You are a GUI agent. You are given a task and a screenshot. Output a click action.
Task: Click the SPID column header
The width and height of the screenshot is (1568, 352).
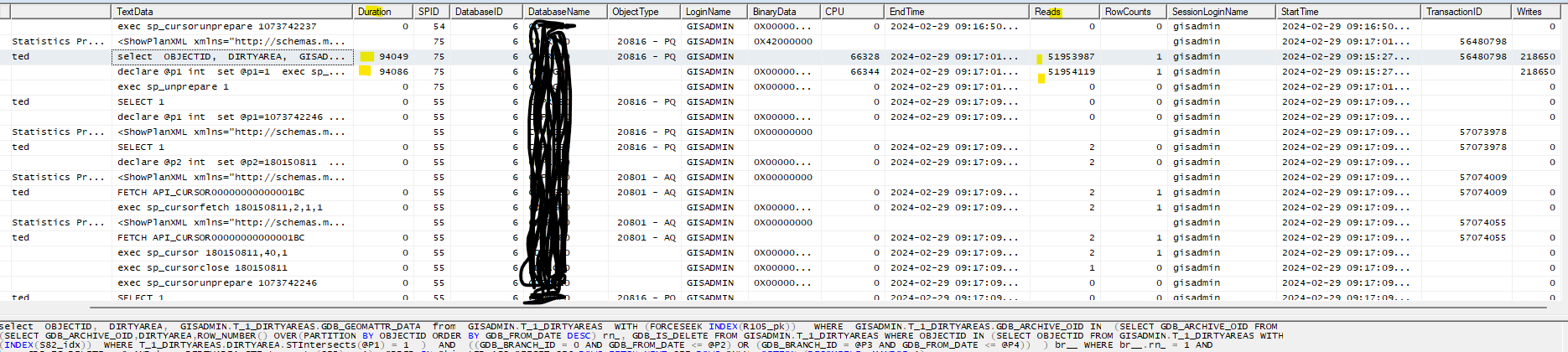coord(431,12)
